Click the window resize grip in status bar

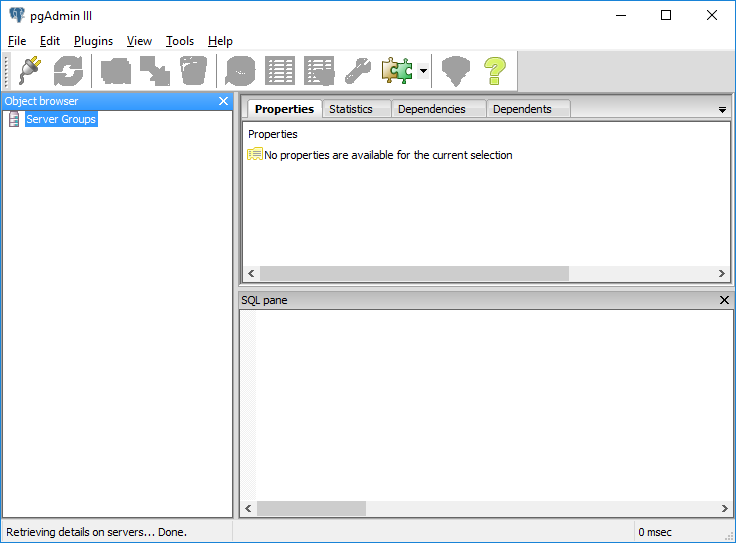(x=729, y=536)
